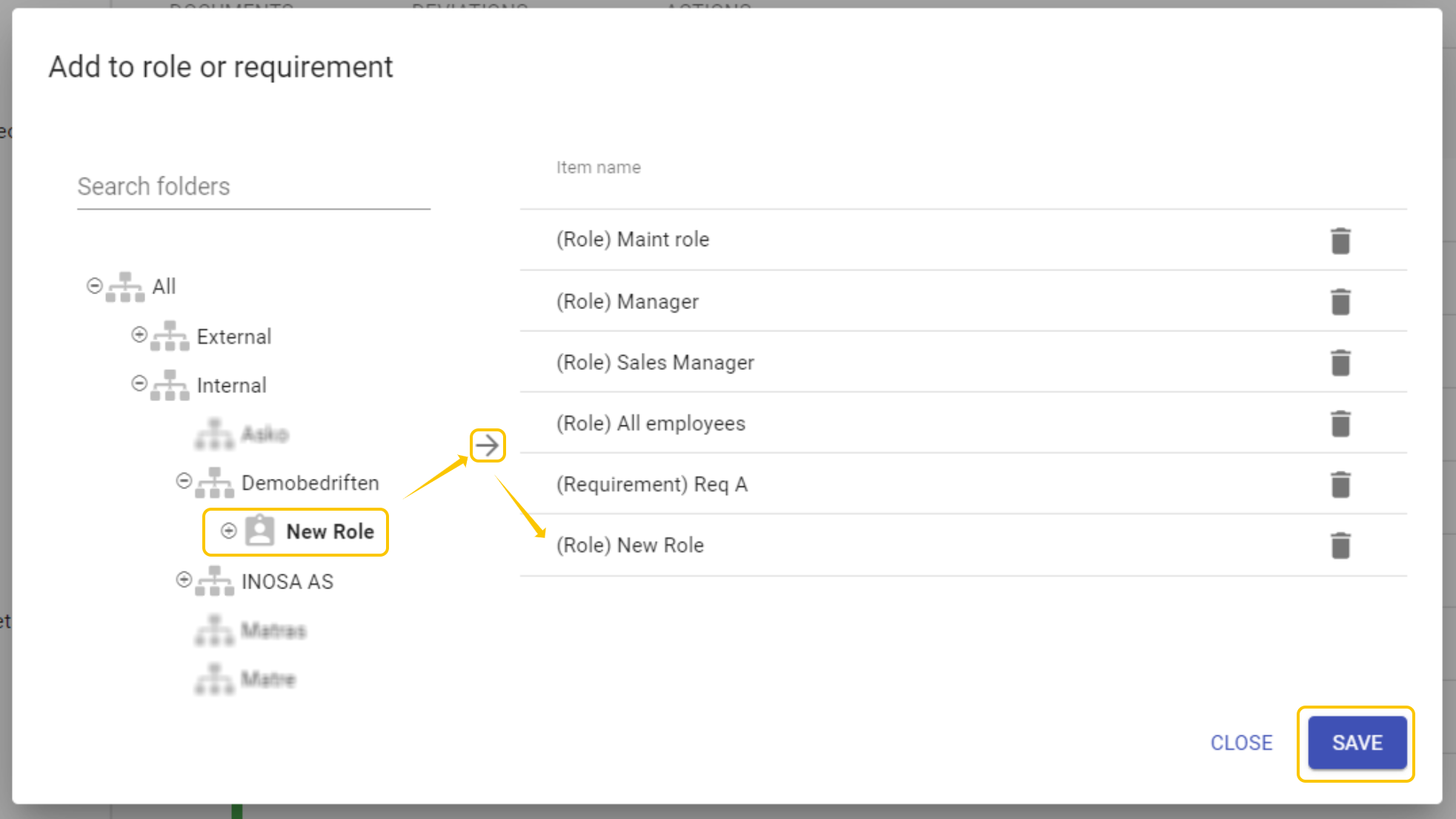This screenshot has height=819, width=1456.
Task: Delete the Sales Manager role entry
Action: [1340, 362]
